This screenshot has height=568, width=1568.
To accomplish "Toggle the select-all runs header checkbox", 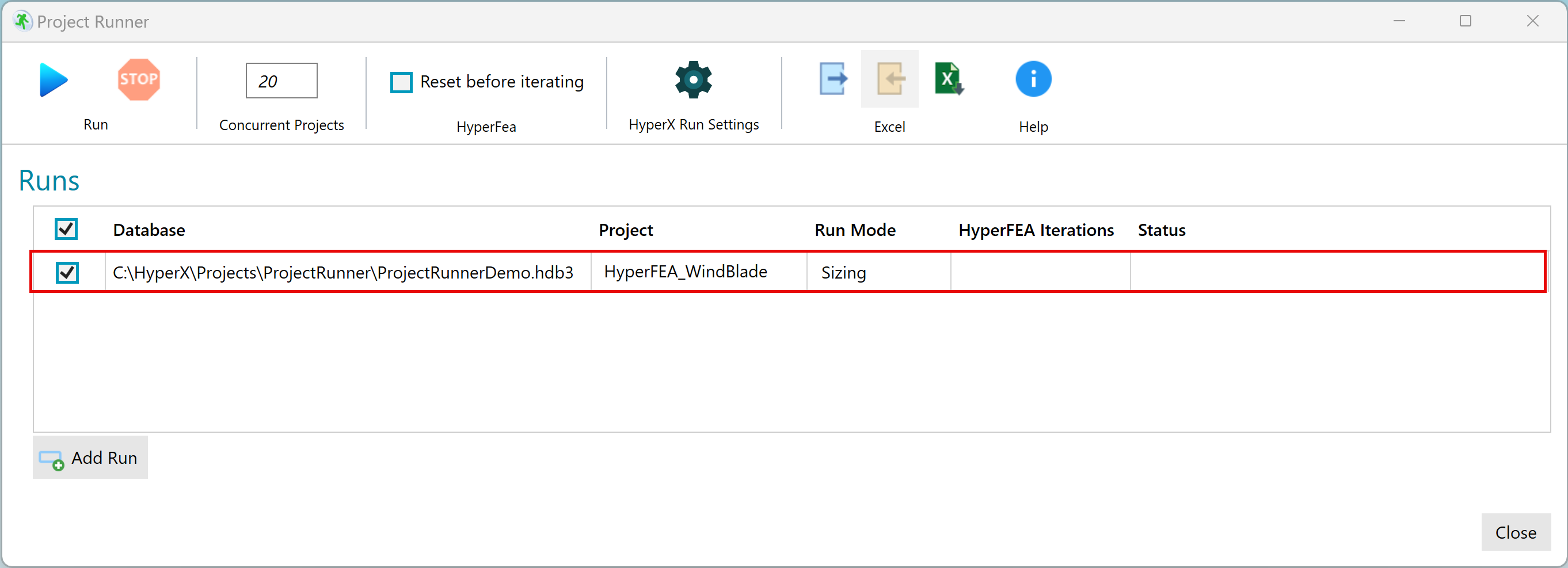I will click(x=66, y=230).
